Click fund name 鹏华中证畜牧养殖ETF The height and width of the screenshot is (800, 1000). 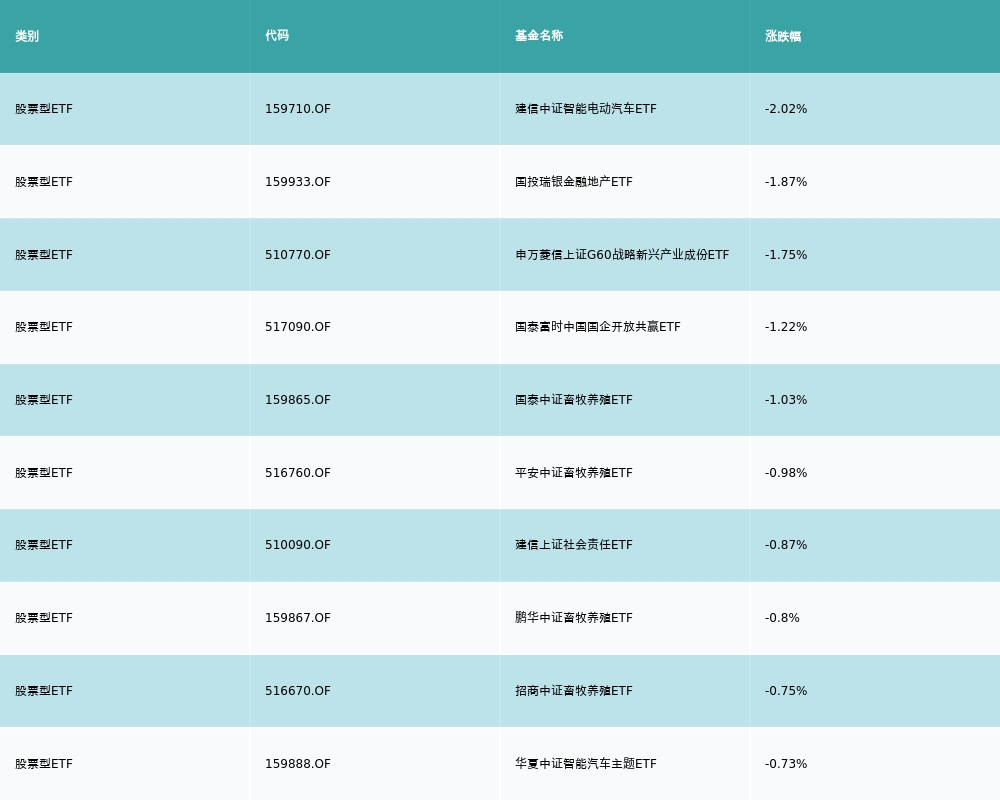(x=574, y=618)
